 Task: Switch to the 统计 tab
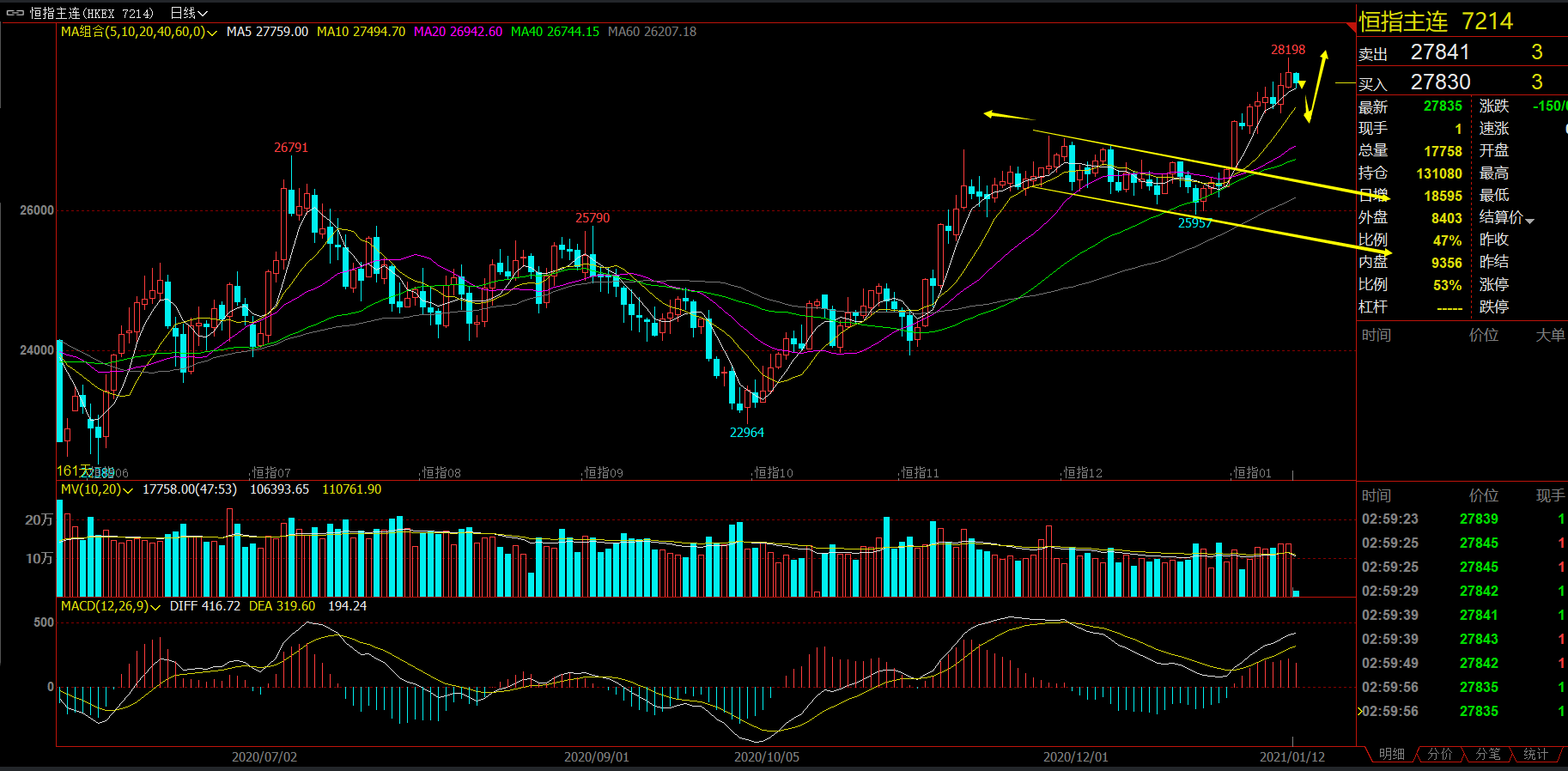(1536, 754)
